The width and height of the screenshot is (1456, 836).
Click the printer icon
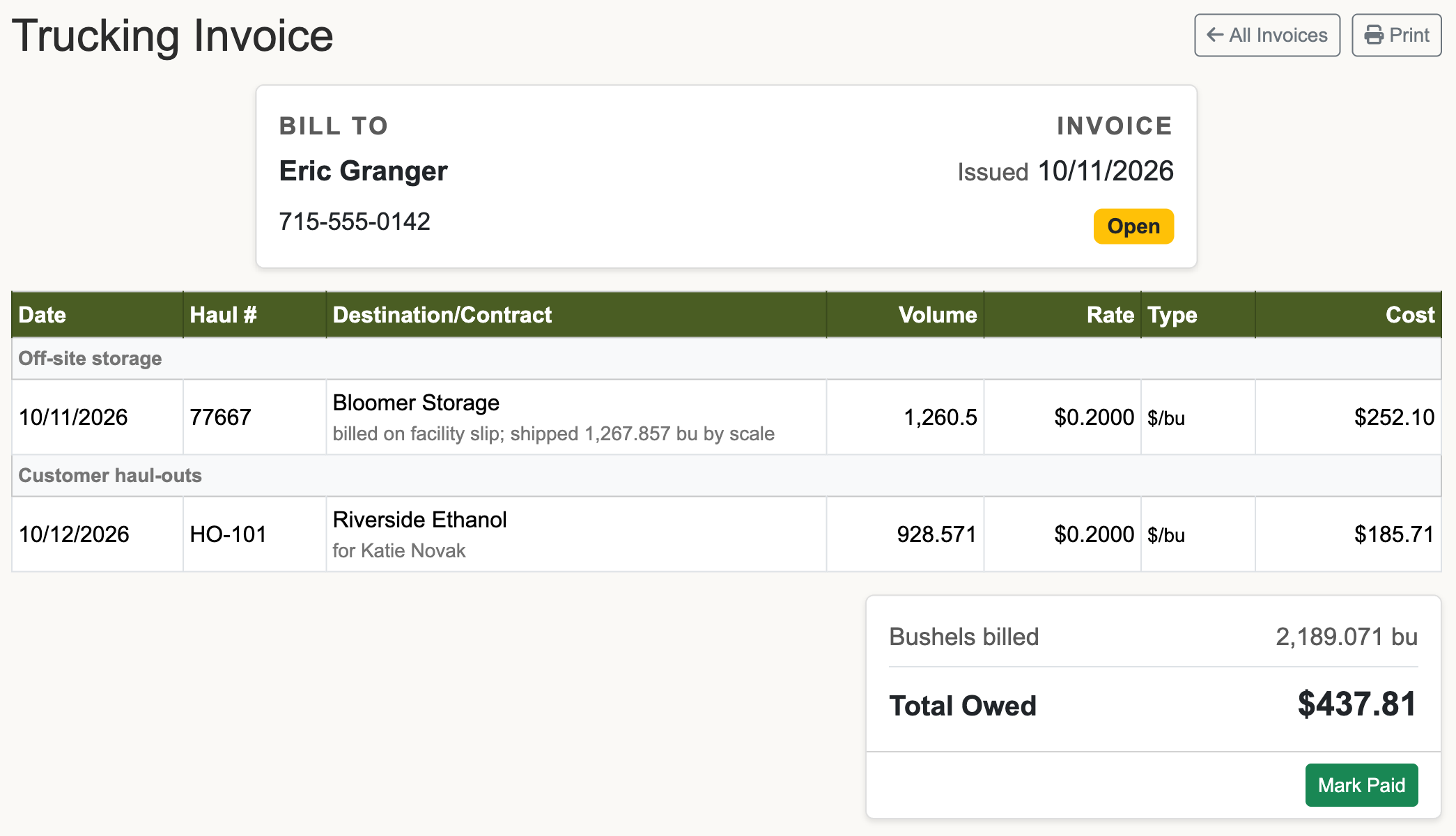1374,35
